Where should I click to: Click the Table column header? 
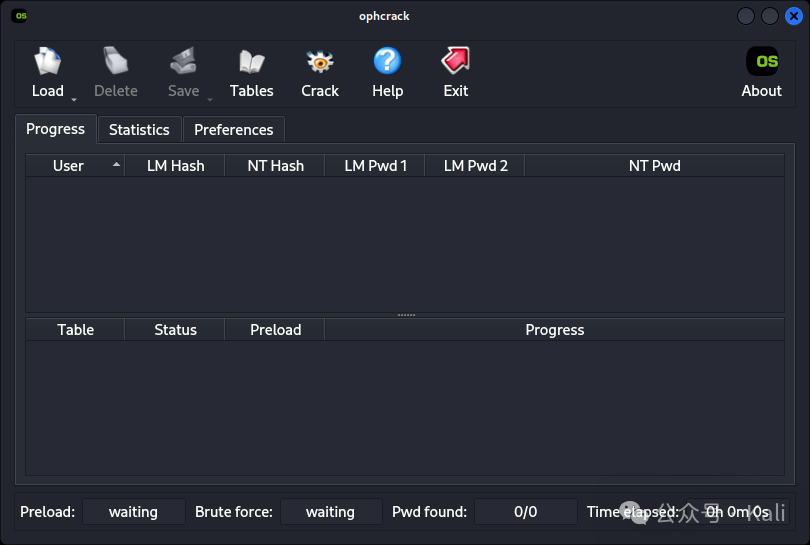[75, 330]
